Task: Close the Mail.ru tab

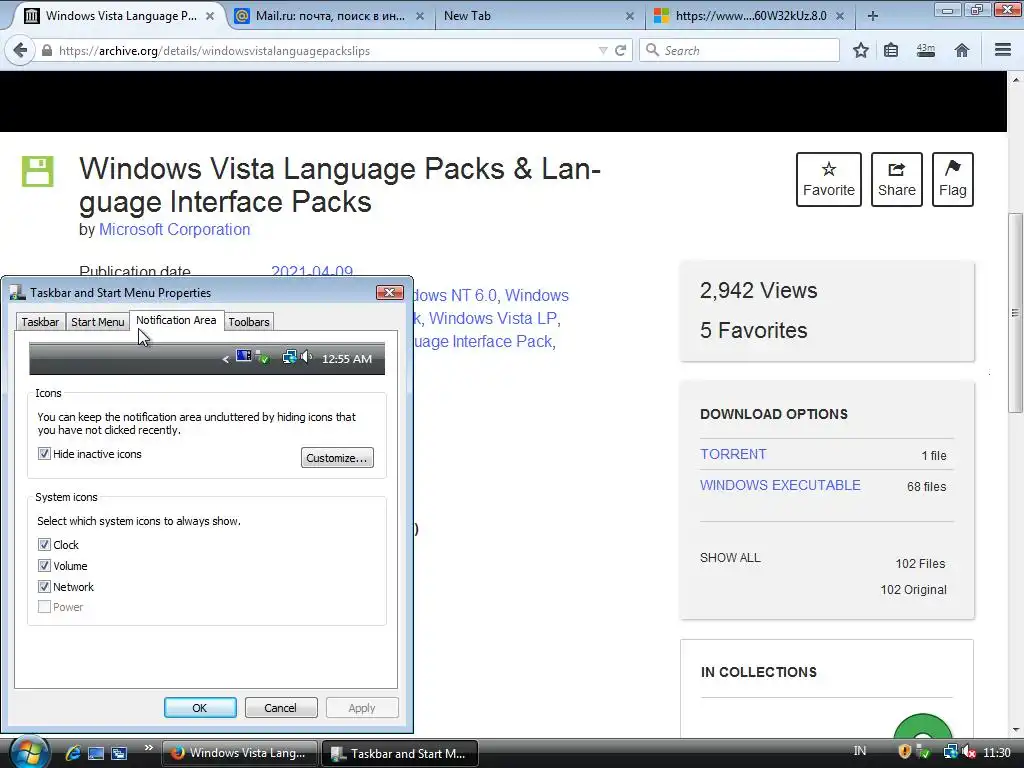Action: pyautogui.click(x=420, y=16)
